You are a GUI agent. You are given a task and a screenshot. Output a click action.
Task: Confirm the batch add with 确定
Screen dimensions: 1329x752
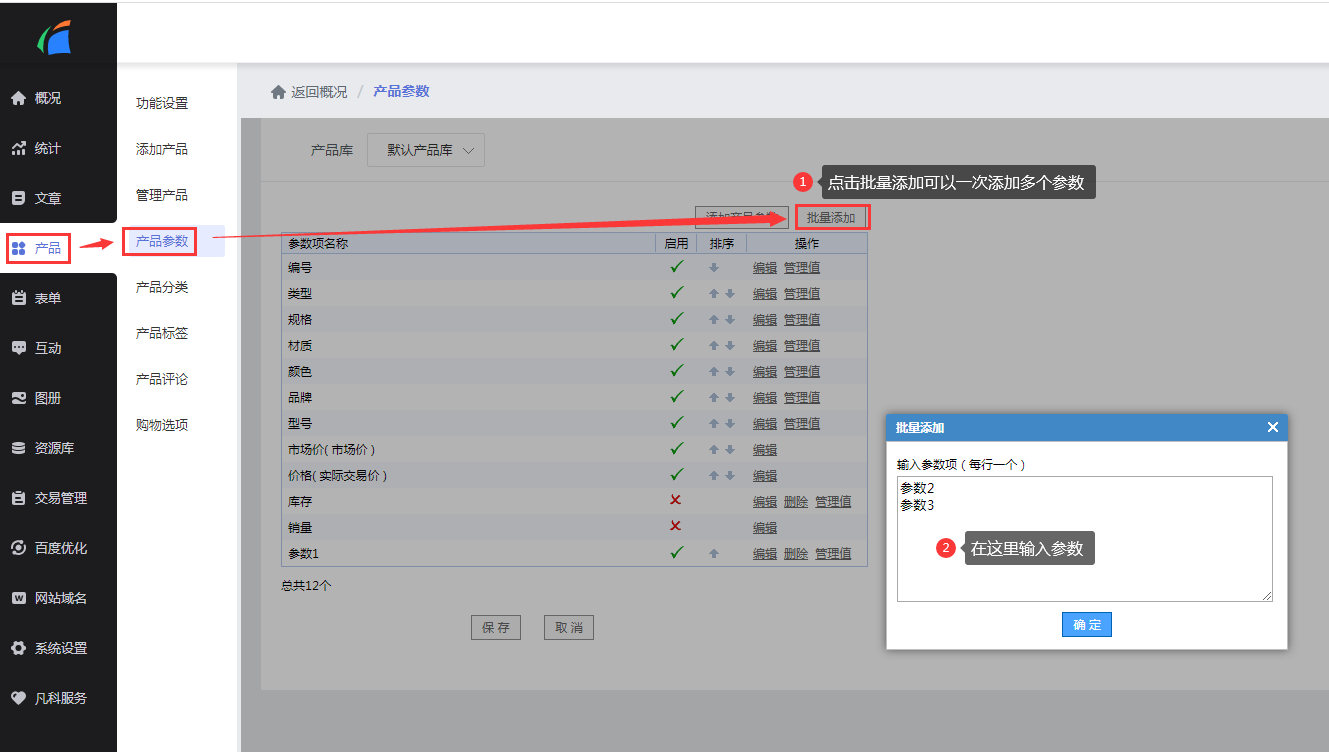pos(1087,625)
